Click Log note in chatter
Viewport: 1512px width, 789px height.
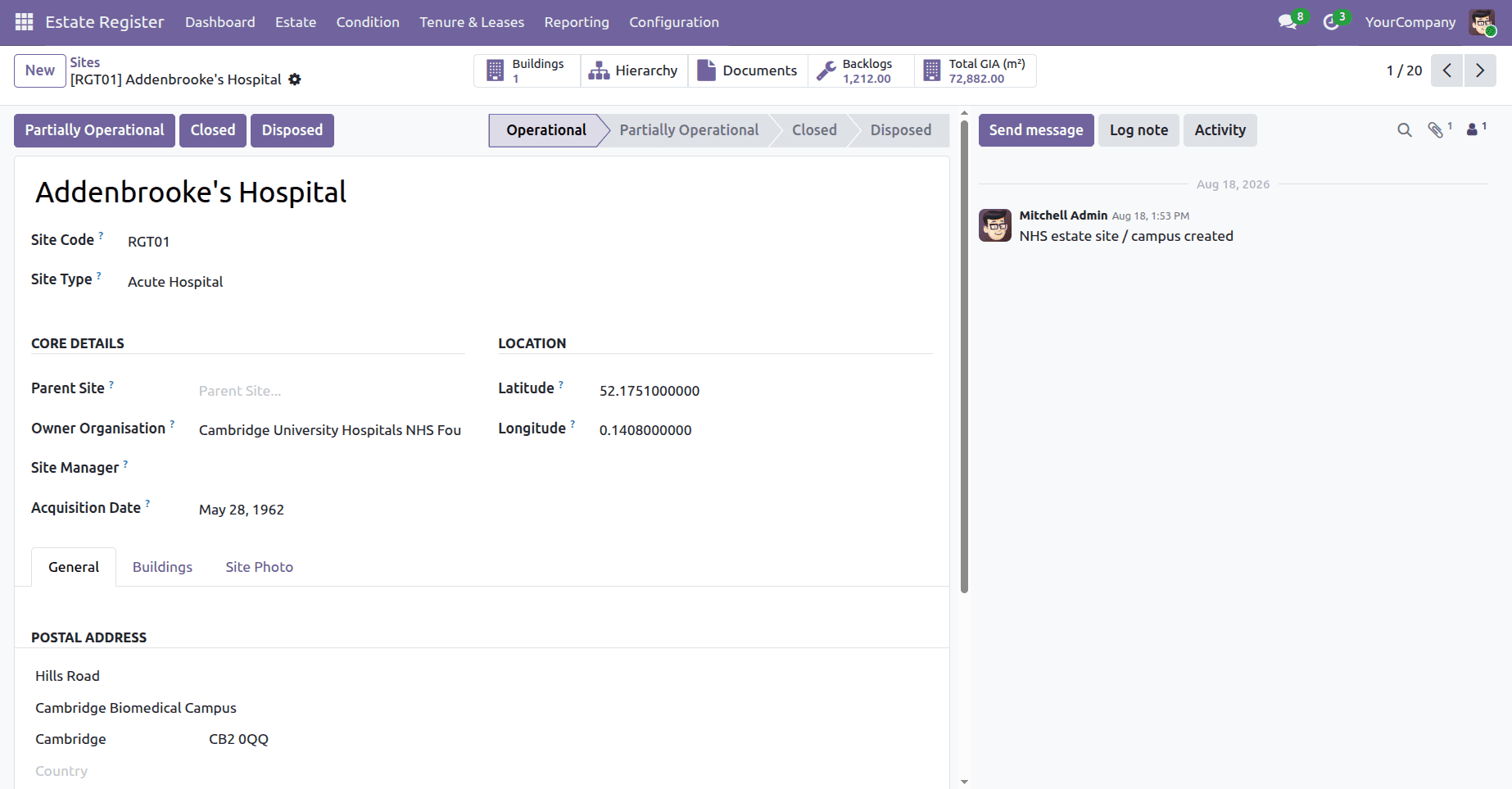[1139, 130]
